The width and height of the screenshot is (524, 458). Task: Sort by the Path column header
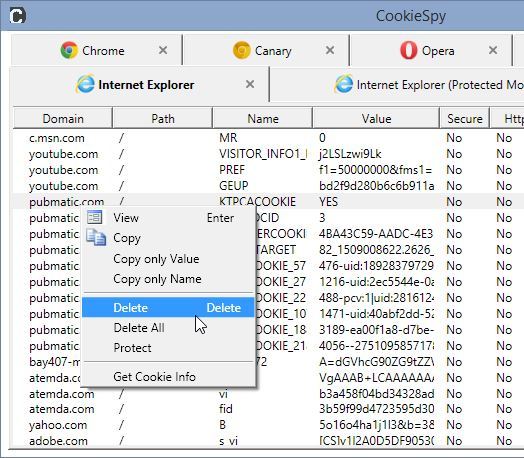tap(163, 119)
